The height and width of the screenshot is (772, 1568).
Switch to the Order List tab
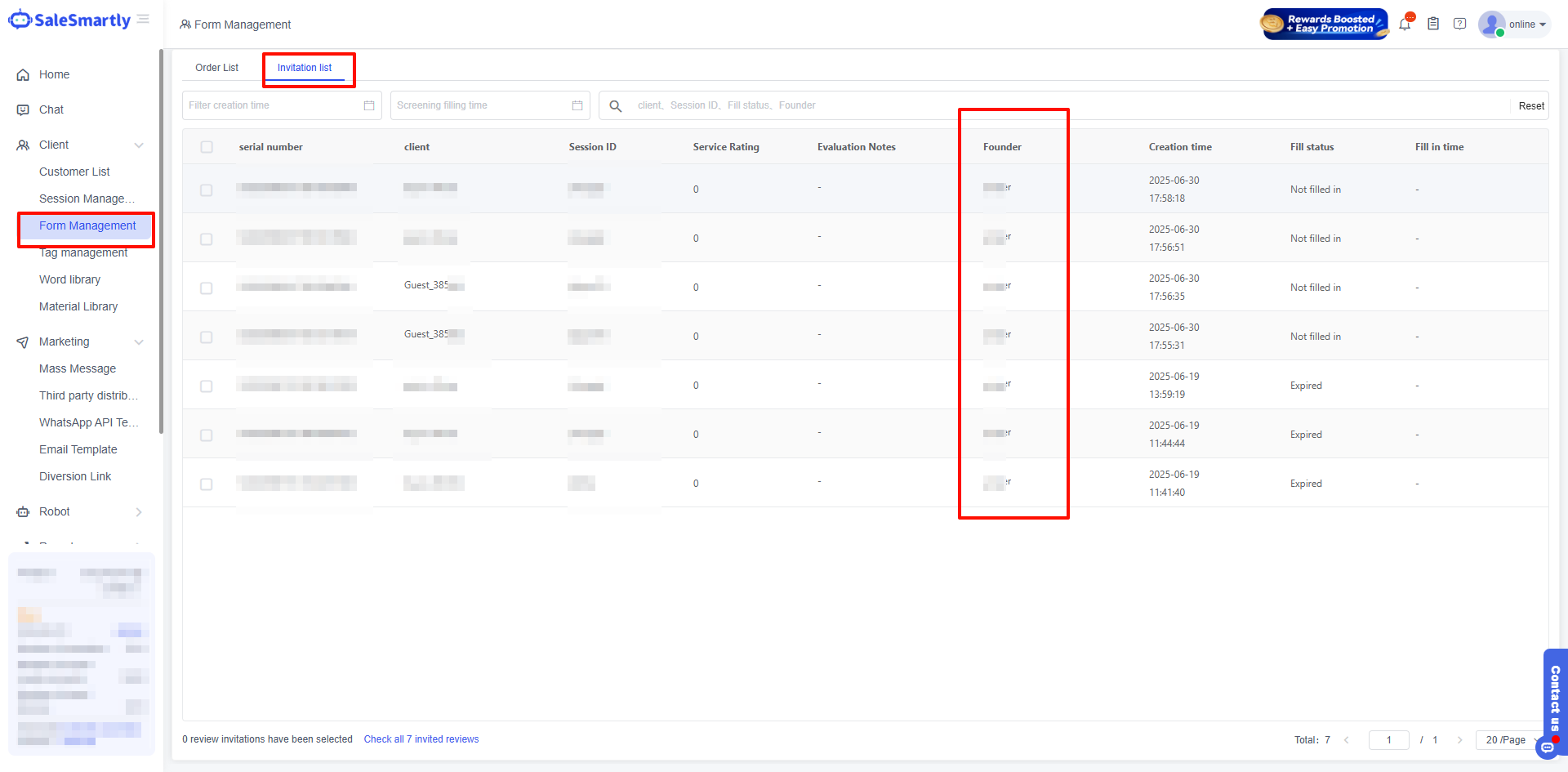click(217, 68)
